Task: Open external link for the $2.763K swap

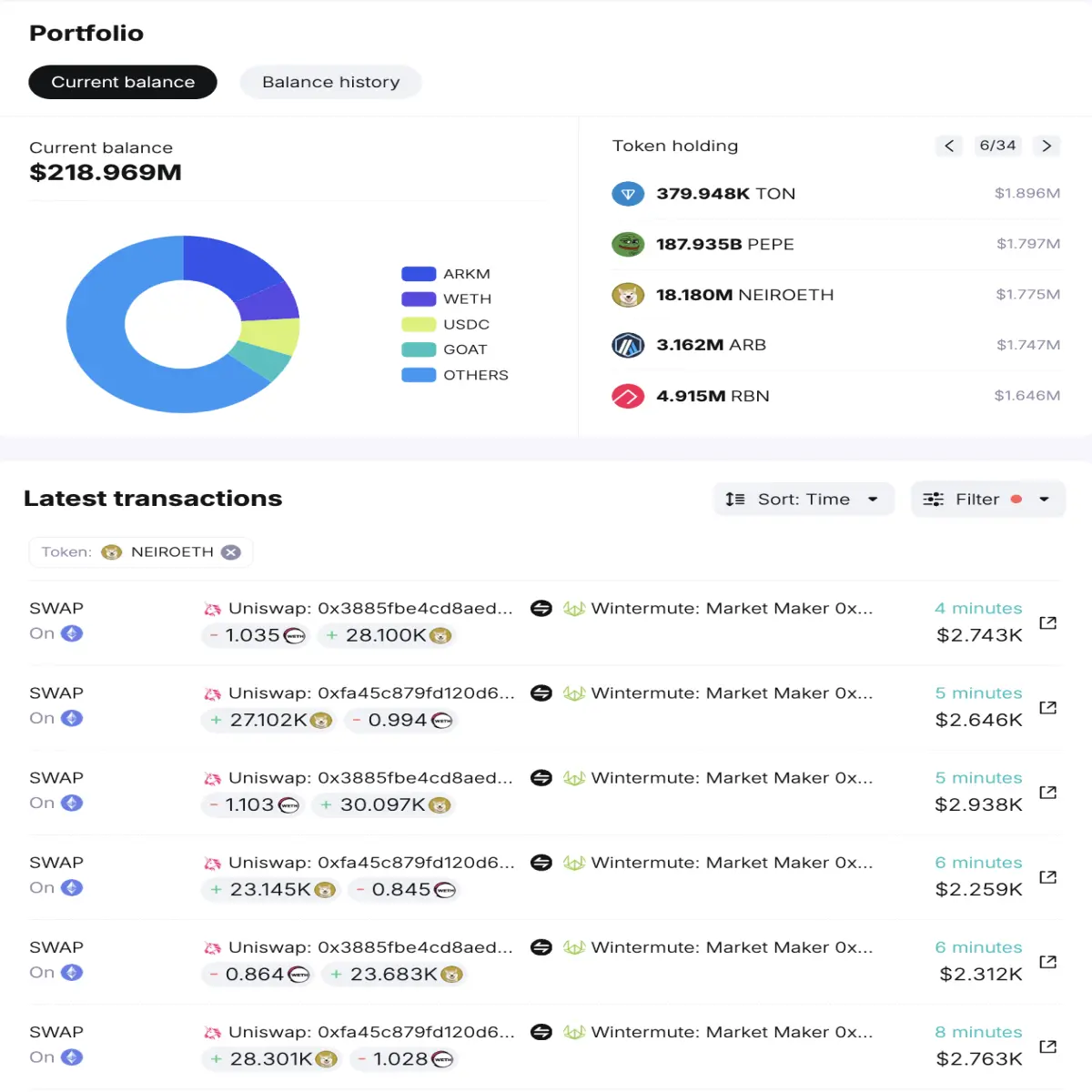Action: pos(1048,1046)
